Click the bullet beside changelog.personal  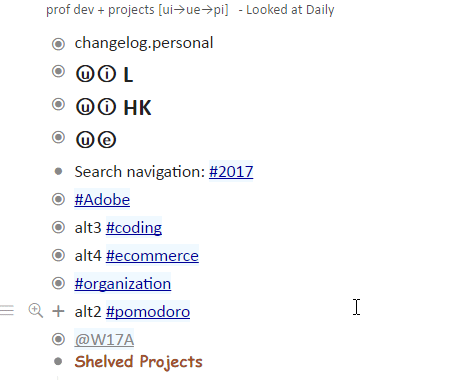(x=58, y=44)
